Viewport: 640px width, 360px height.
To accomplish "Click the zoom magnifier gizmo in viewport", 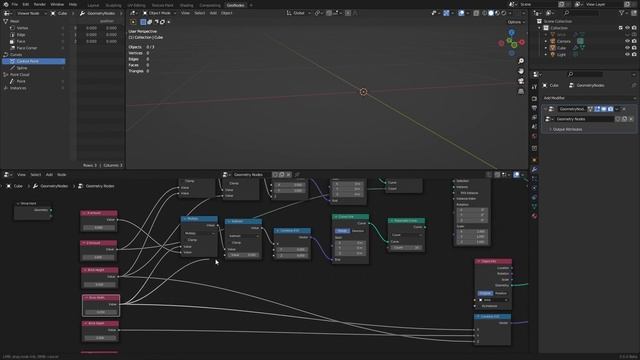I will pos(521,61).
